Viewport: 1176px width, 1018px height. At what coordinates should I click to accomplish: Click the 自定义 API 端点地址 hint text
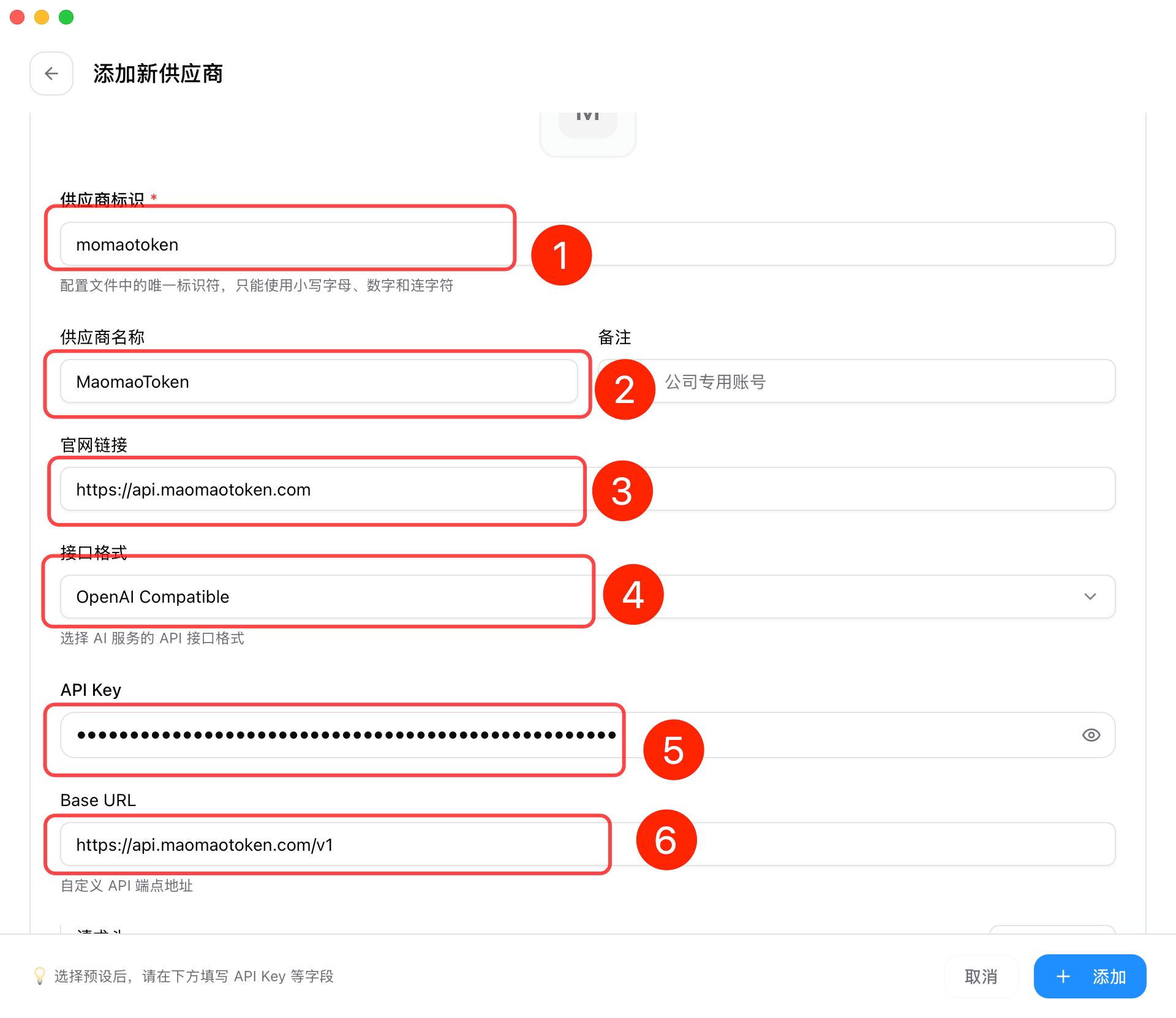[126, 886]
